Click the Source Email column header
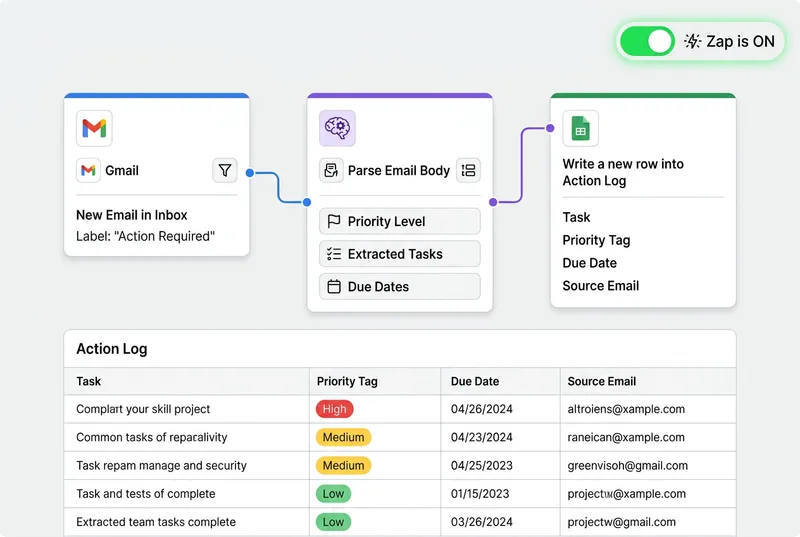 coord(602,381)
